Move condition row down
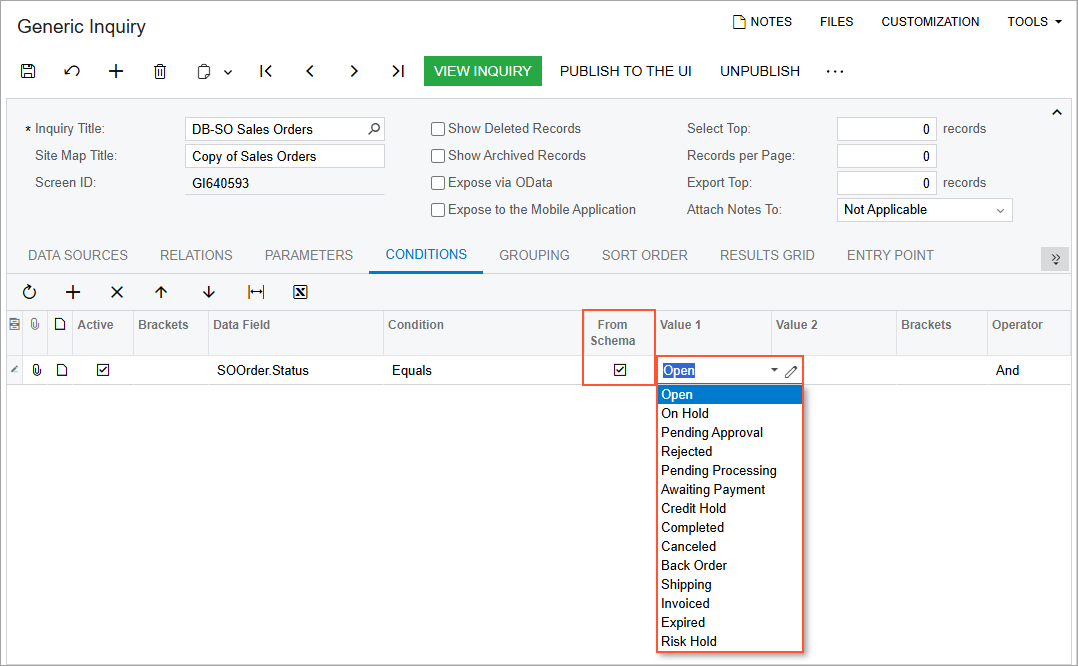The width and height of the screenshot is (1078, 666). (x=209, y=292)
